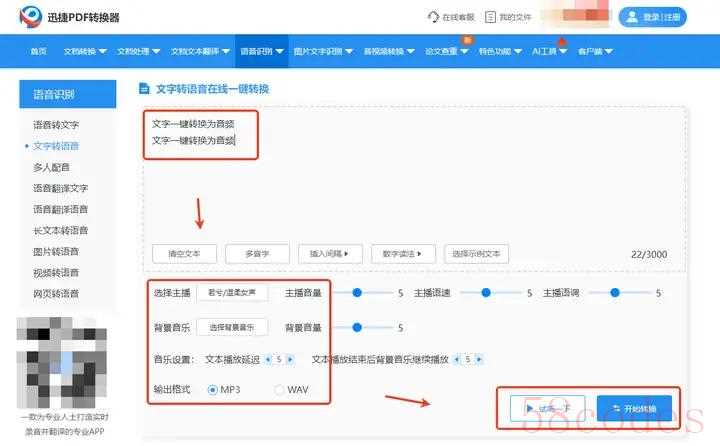Expand the 插入间隔 dropdown
This screenshot has height=446, width=720.
click(x=333, y=253)
